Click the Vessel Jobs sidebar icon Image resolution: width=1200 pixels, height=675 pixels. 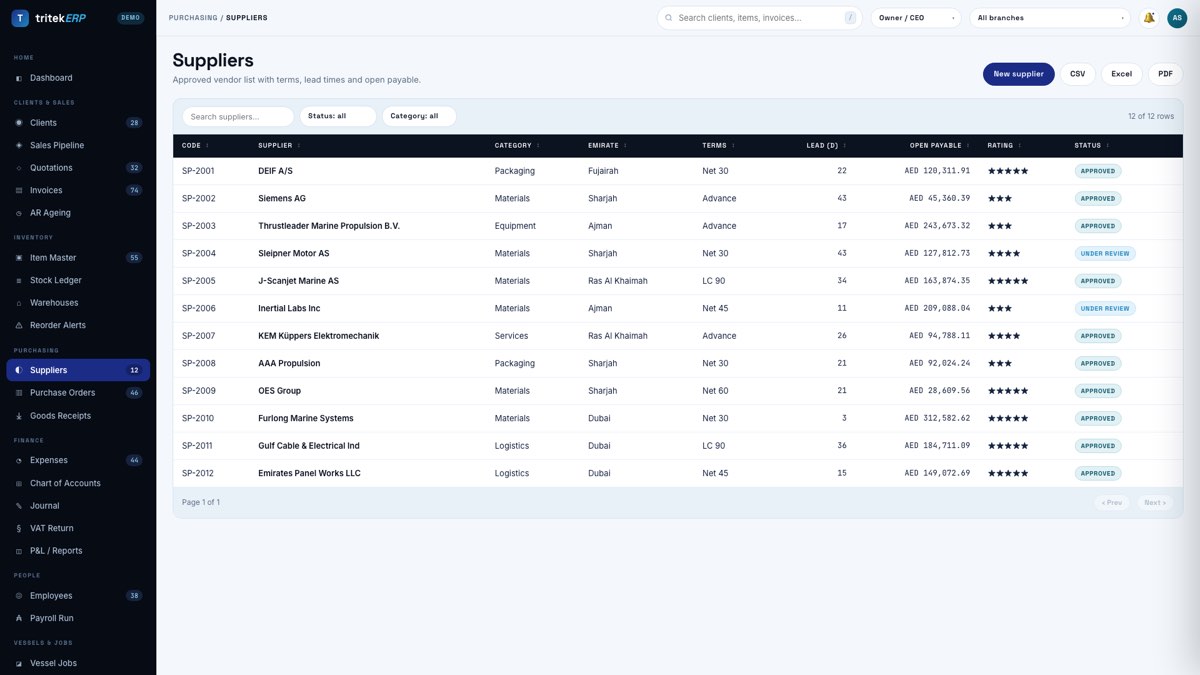pos(19,663)
